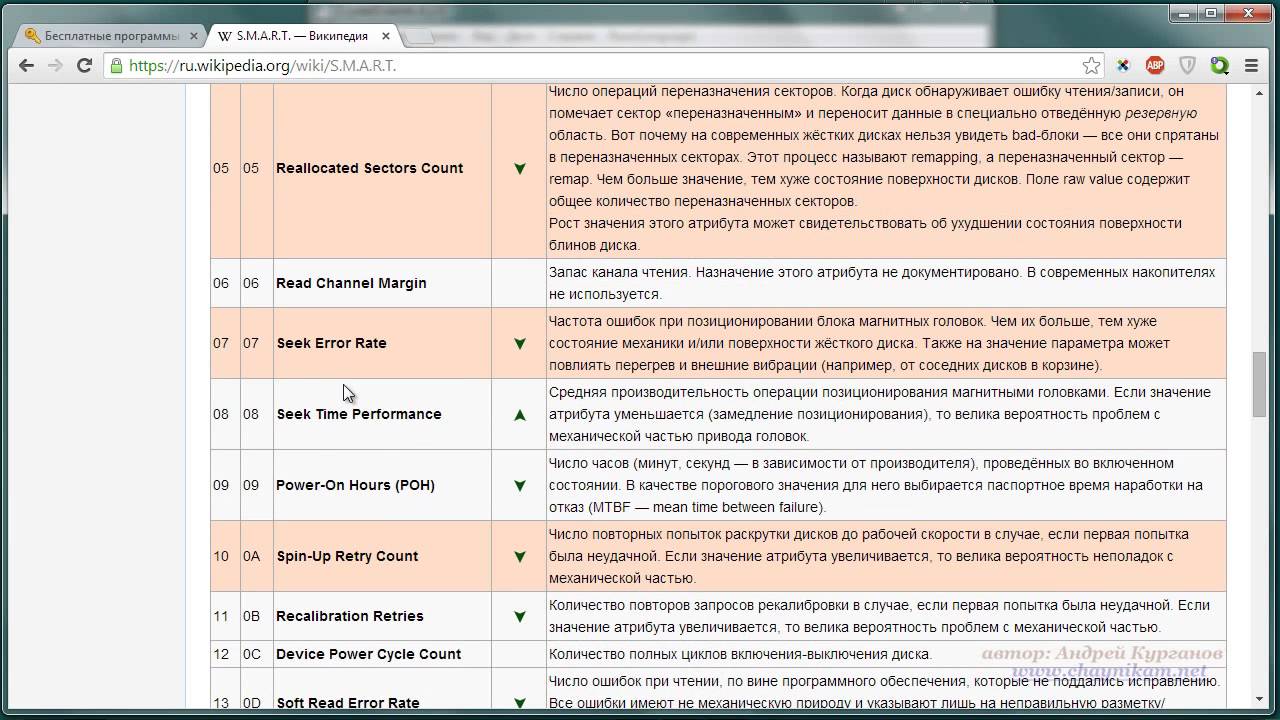Click the Seek Error Rate attribute name
This screenshot has width=1280, height=720.
click(x=331, y=343)
